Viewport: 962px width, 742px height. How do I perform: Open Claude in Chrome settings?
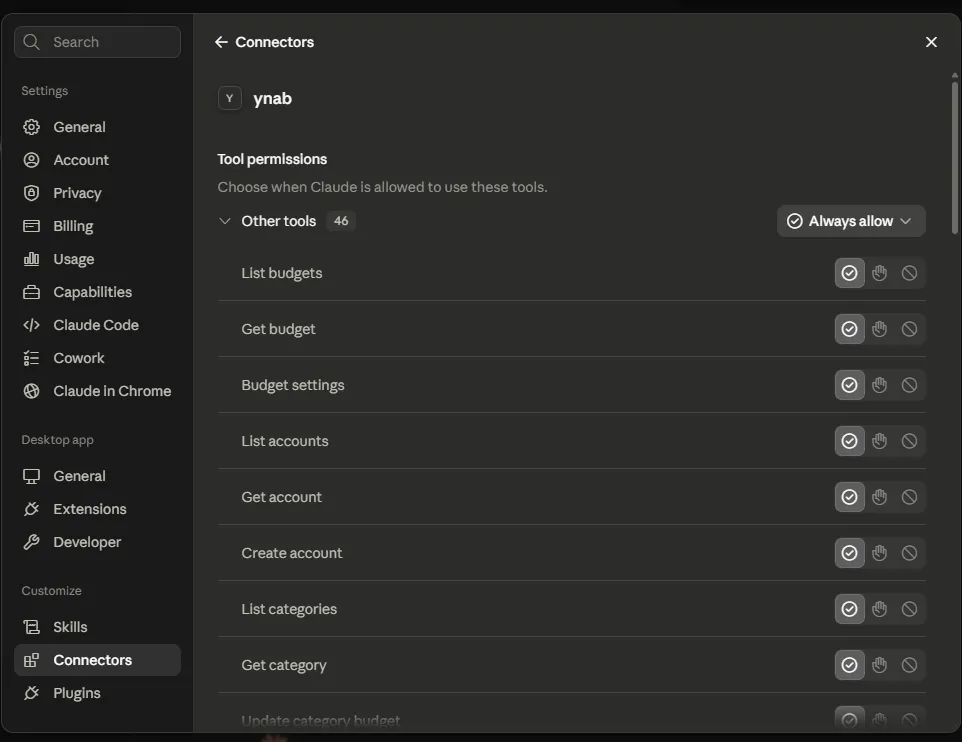97,391
